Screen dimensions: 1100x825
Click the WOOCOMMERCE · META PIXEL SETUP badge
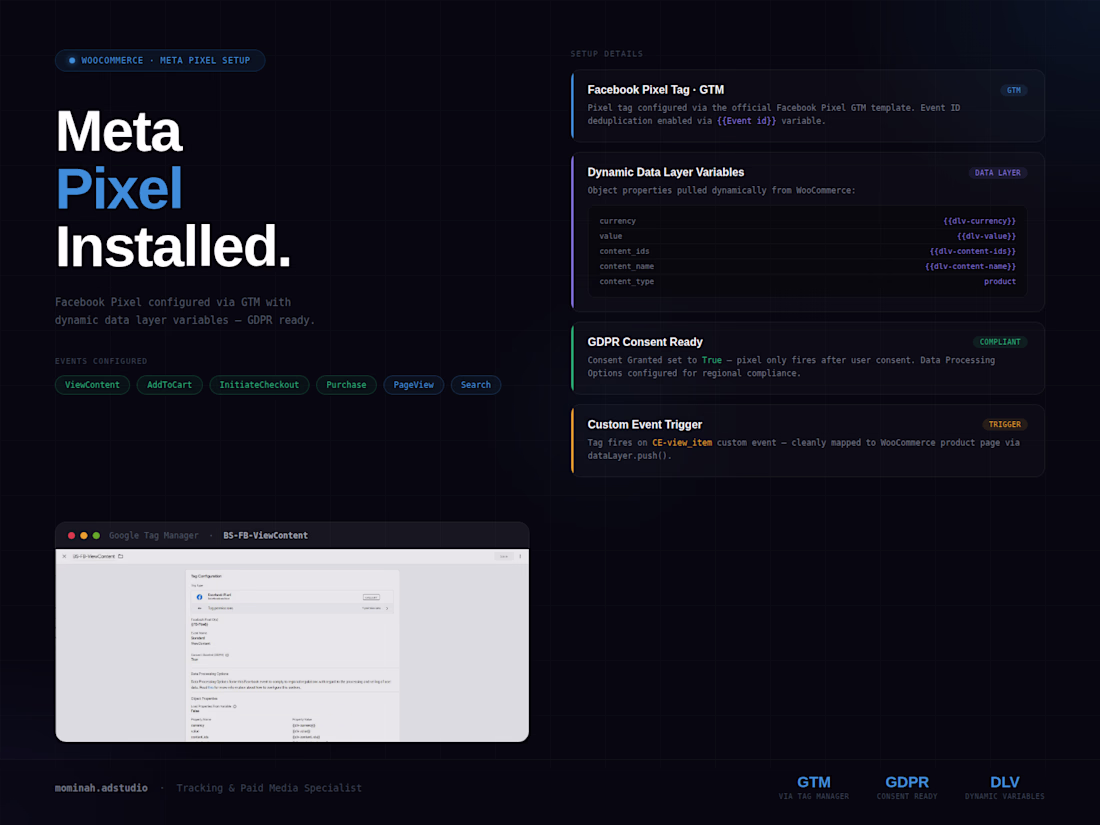(x=160, y=60)
